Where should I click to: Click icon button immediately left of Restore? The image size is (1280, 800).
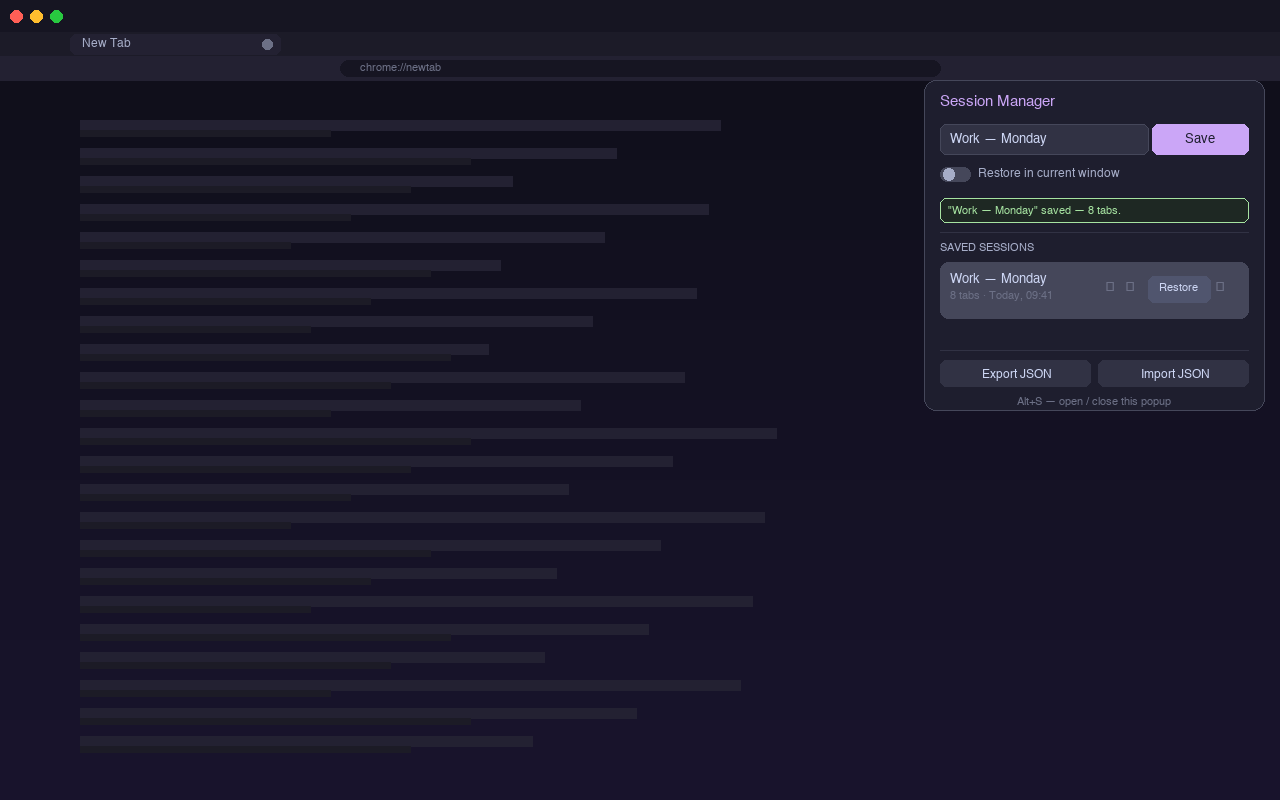[x=1130, y=287]
